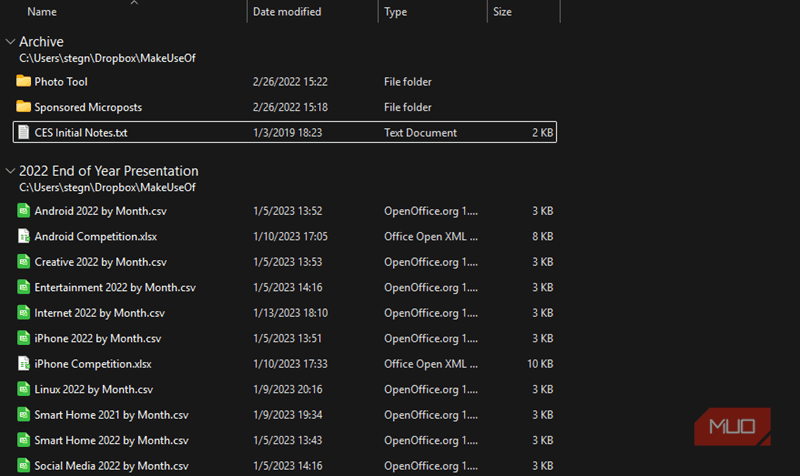This screenshot has height=476, width=800.
Task: Click the Archive path C:\Users\stegn\Dropbox\MakeUseOf
Action: point(107,58)
